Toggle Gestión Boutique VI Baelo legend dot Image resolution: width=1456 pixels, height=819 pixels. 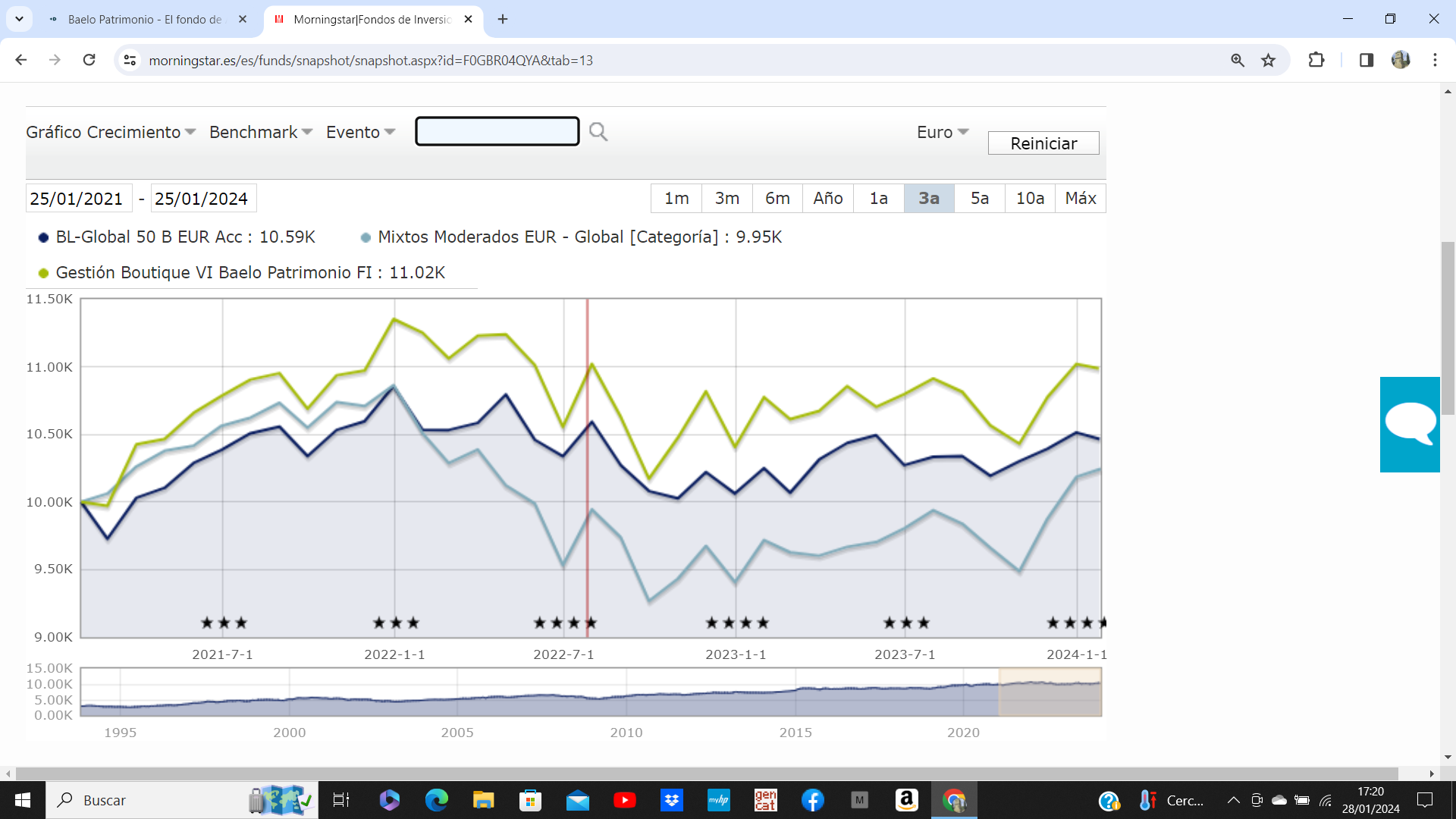pos(43,273)
